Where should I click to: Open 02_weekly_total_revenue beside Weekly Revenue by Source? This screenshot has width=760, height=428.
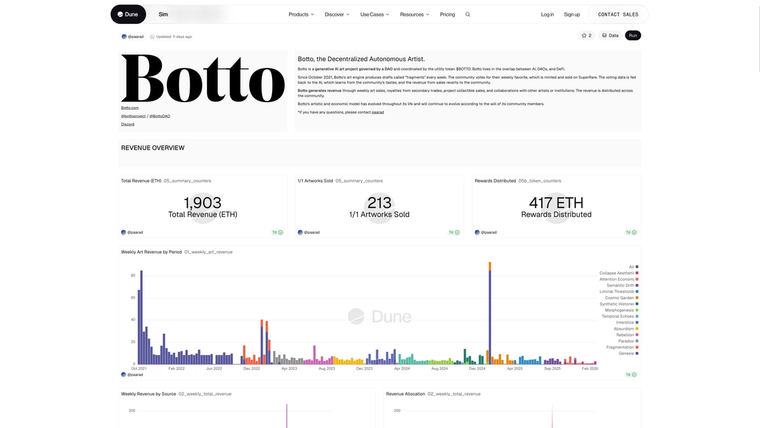pos(205,394)
